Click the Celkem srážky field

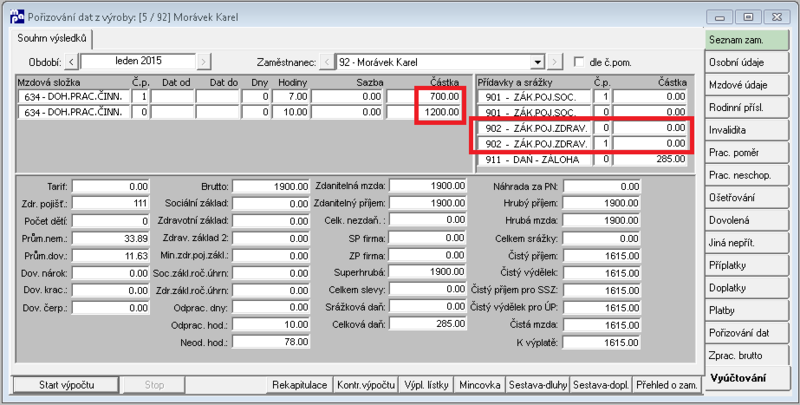(602, 239)
